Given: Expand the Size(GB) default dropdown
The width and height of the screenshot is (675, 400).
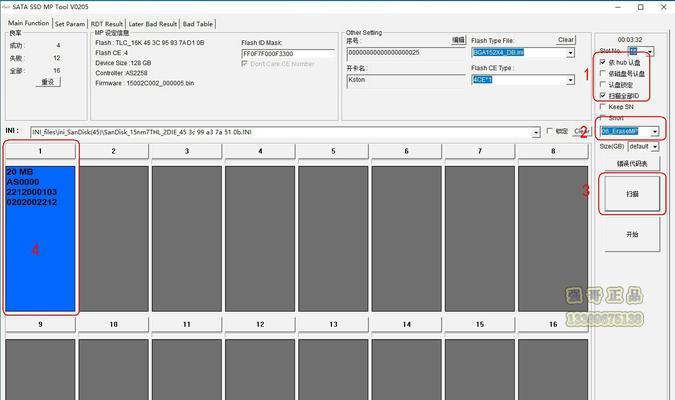Looking at the screenshot, I should [x=654, y=147].
